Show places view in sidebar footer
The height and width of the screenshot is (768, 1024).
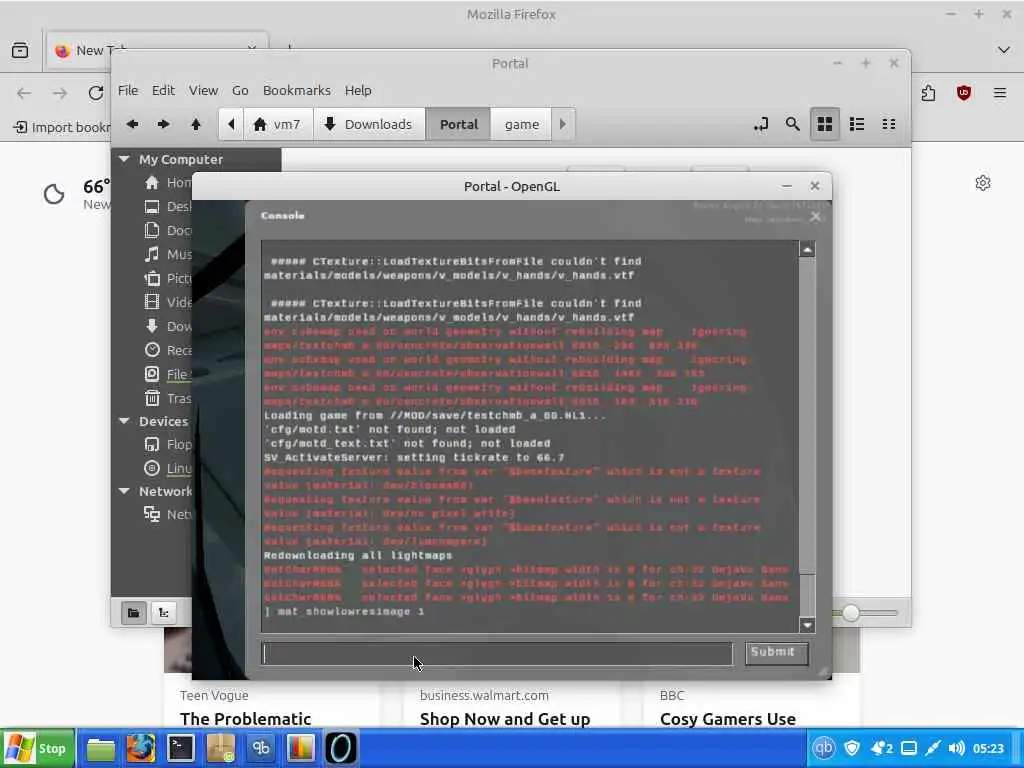133,613
